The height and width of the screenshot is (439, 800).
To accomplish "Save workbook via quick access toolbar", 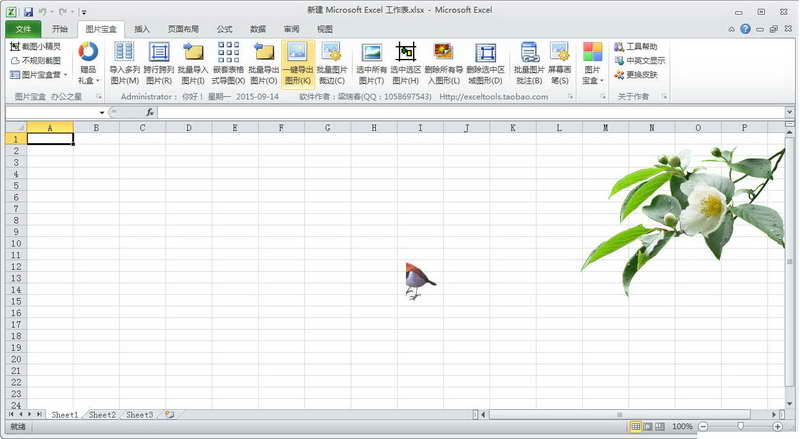I will click(x=29, y=11).
